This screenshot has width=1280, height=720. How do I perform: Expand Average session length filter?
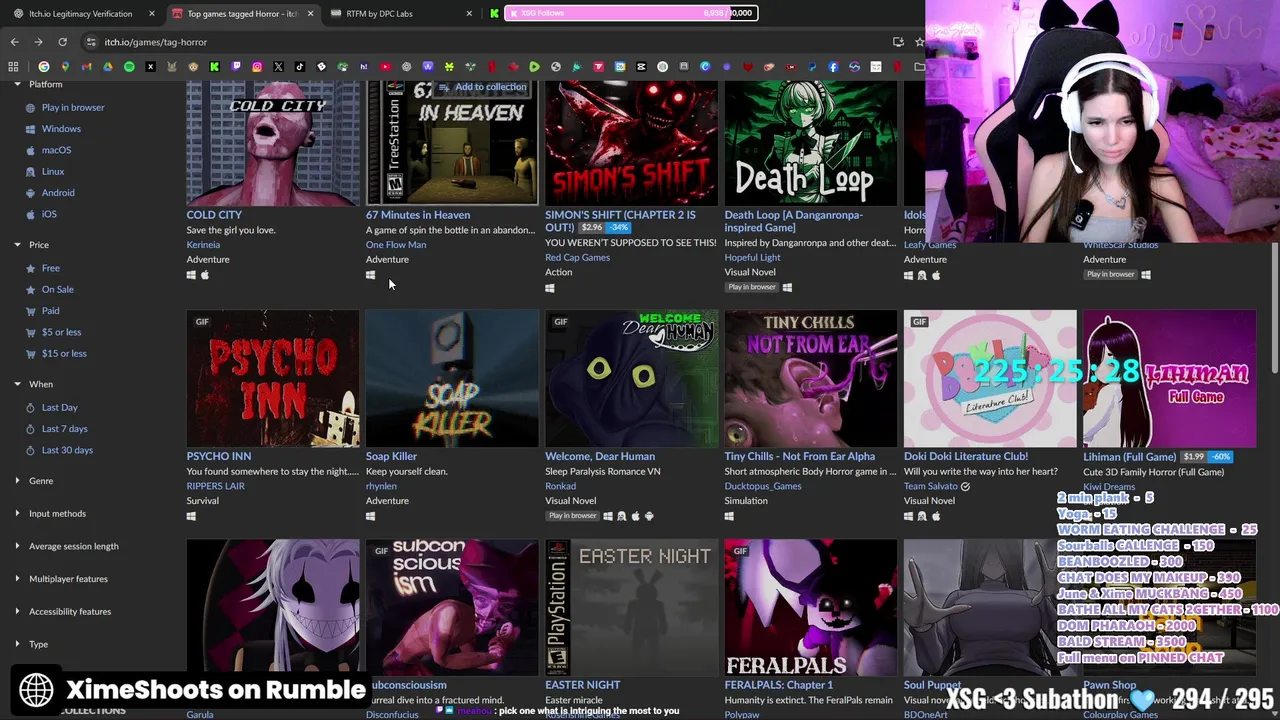65,546
